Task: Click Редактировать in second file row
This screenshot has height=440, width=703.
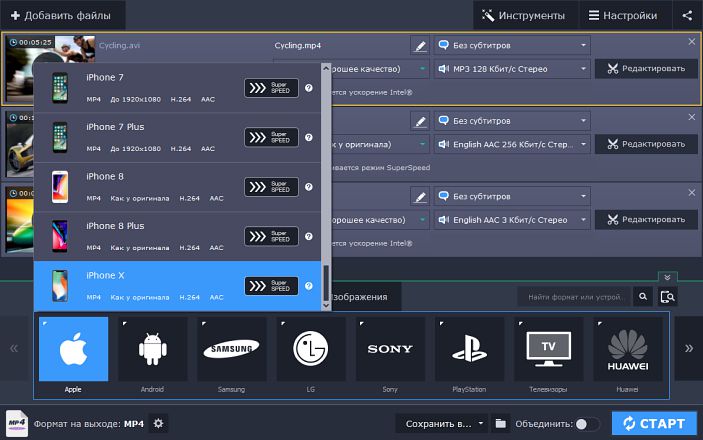Action: tap(646, 144)
